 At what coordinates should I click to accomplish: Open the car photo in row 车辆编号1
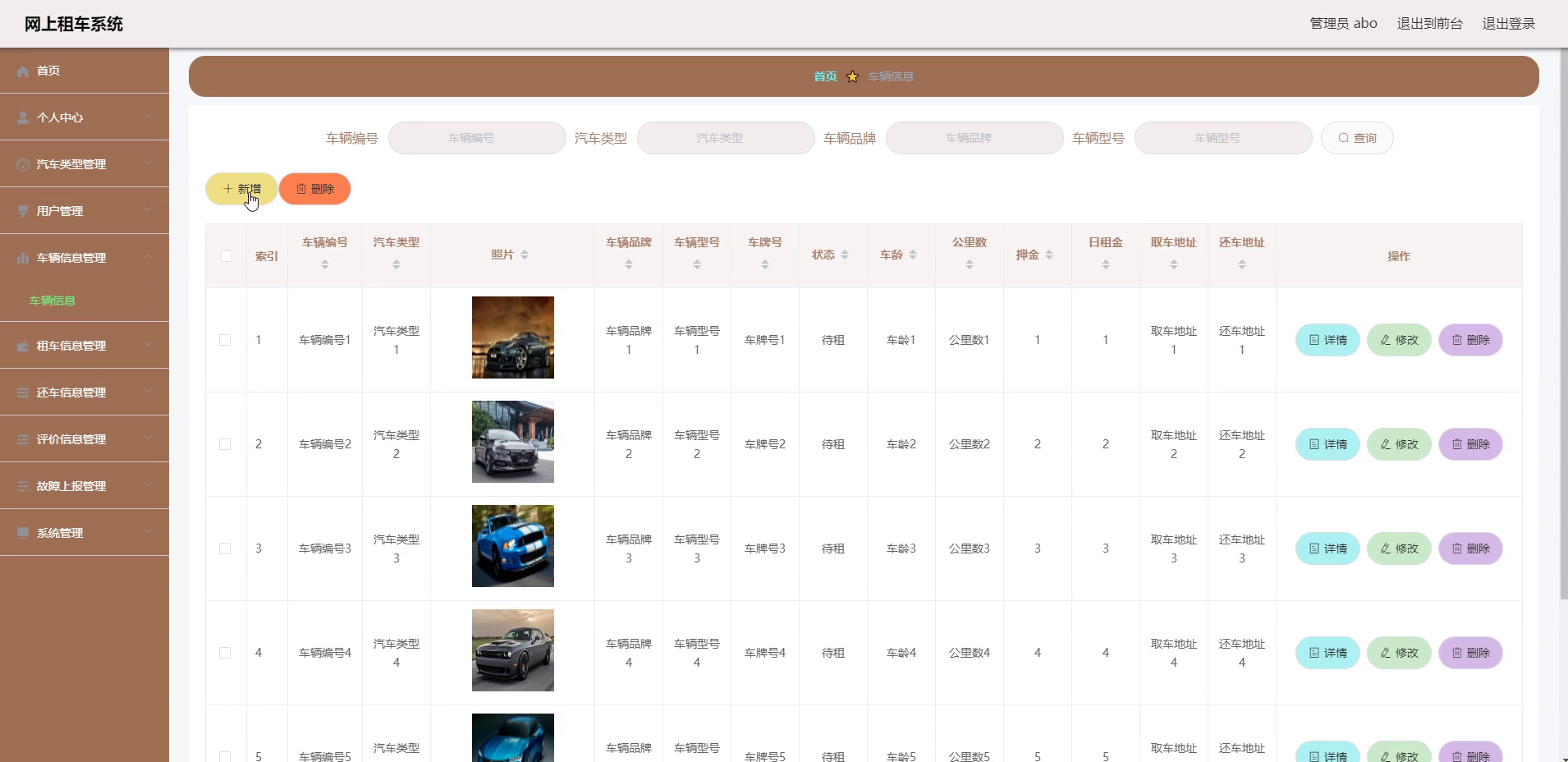(513, 337)
